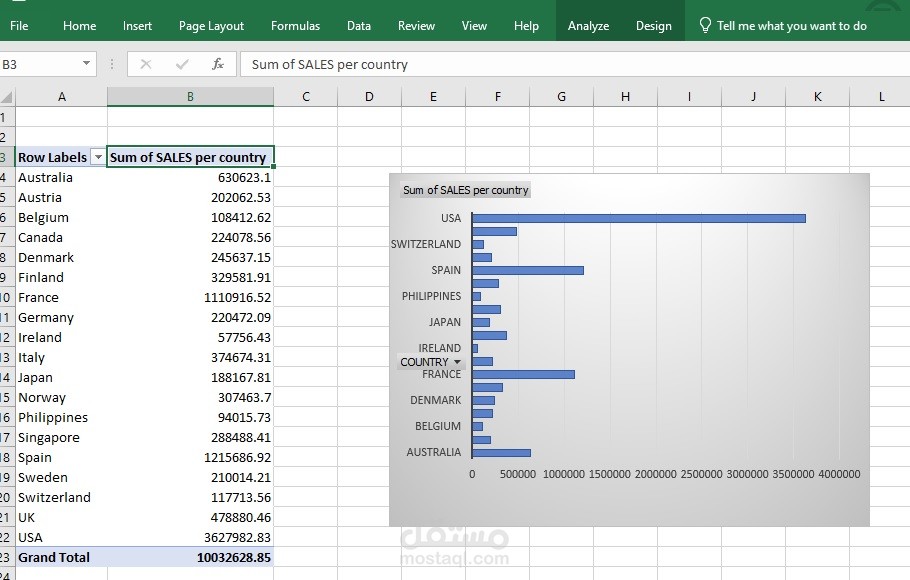910x580 pixels.
Task: Switch to the Formulas tab
Action: (x=295, y=26)
